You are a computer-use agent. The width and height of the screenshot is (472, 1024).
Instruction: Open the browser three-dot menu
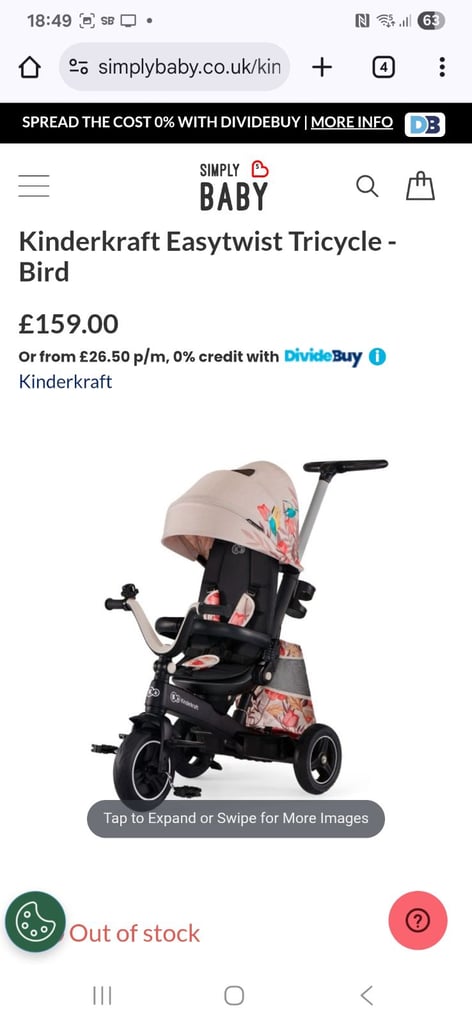tap(442, 67)
